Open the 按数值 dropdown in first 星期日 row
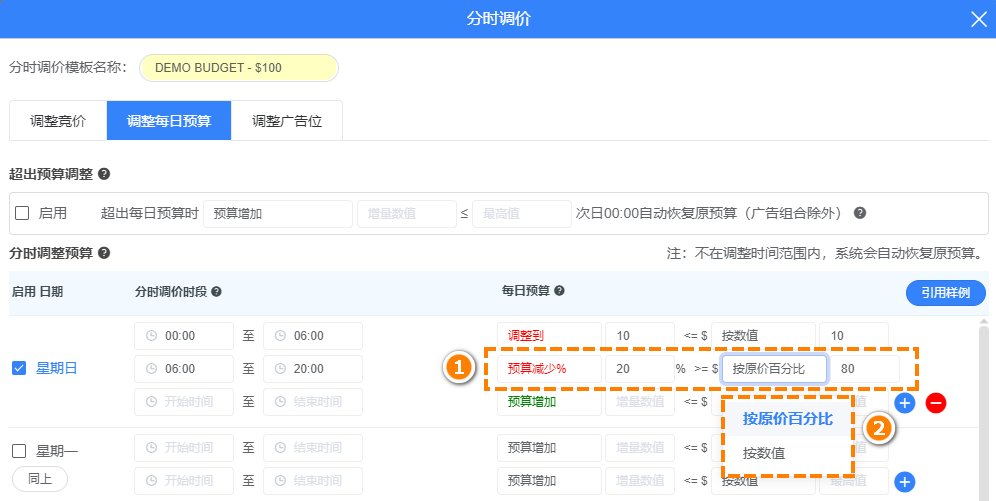The height and width of the screenshot is (501, 996). click(x=764, y=336)
